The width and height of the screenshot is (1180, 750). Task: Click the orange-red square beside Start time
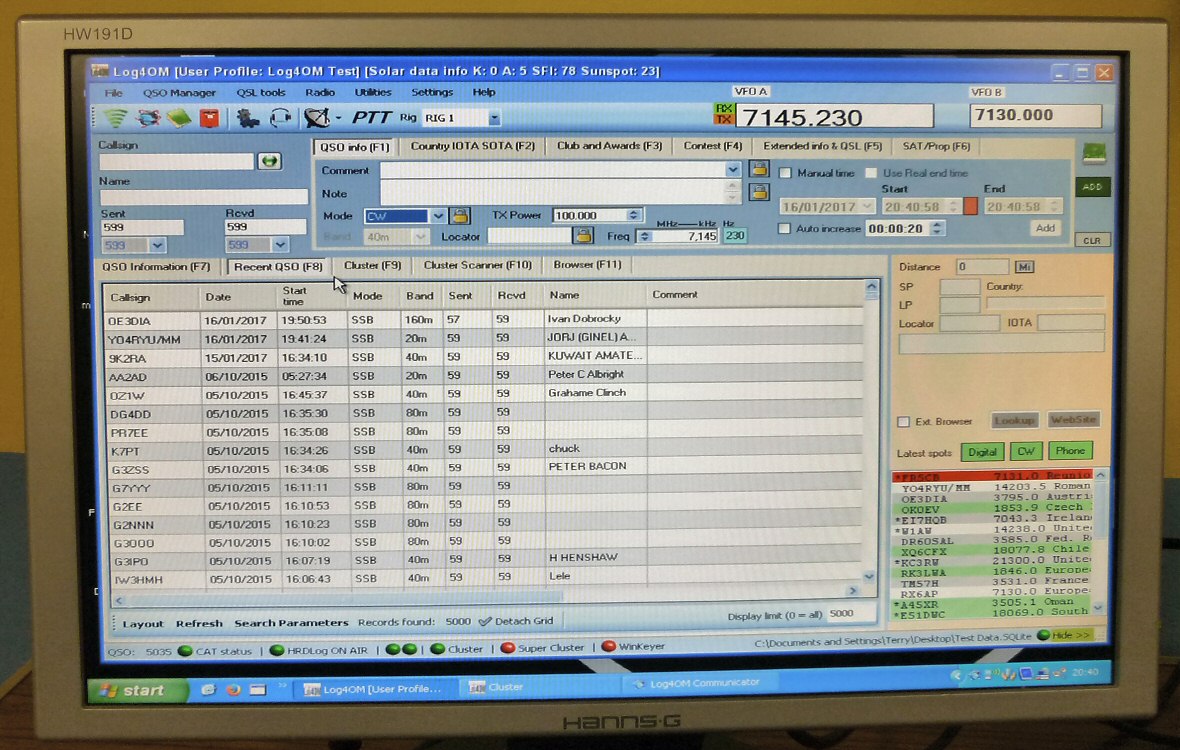click(x=970, y=206)
